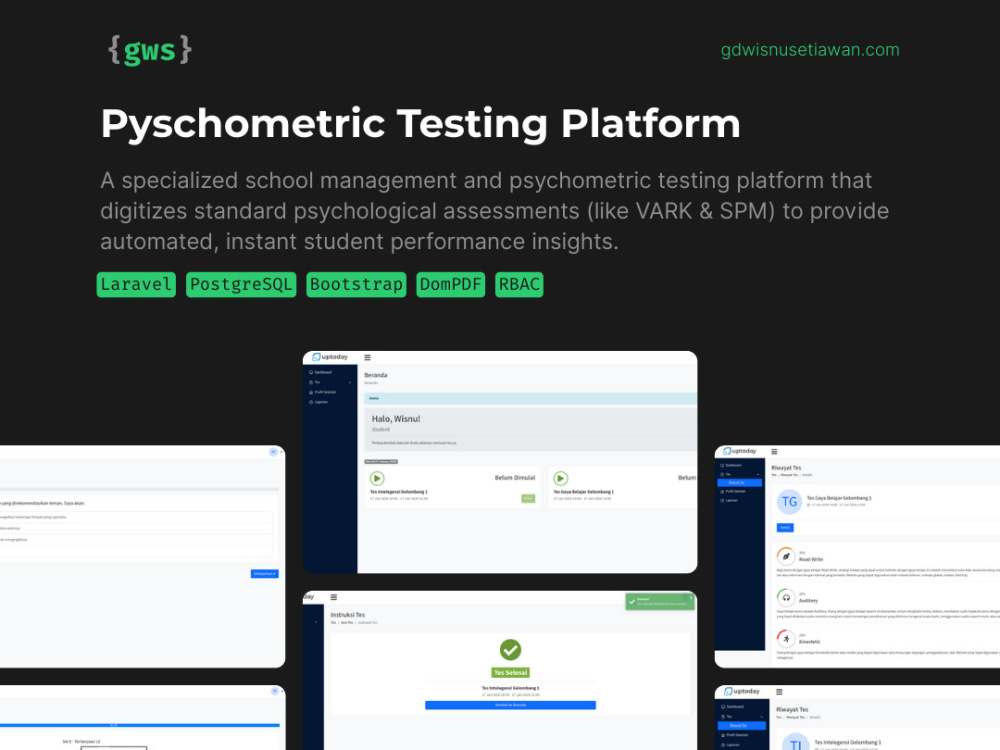Click the uptoday logo in Beranda screenshot

(x=330, y=357)
